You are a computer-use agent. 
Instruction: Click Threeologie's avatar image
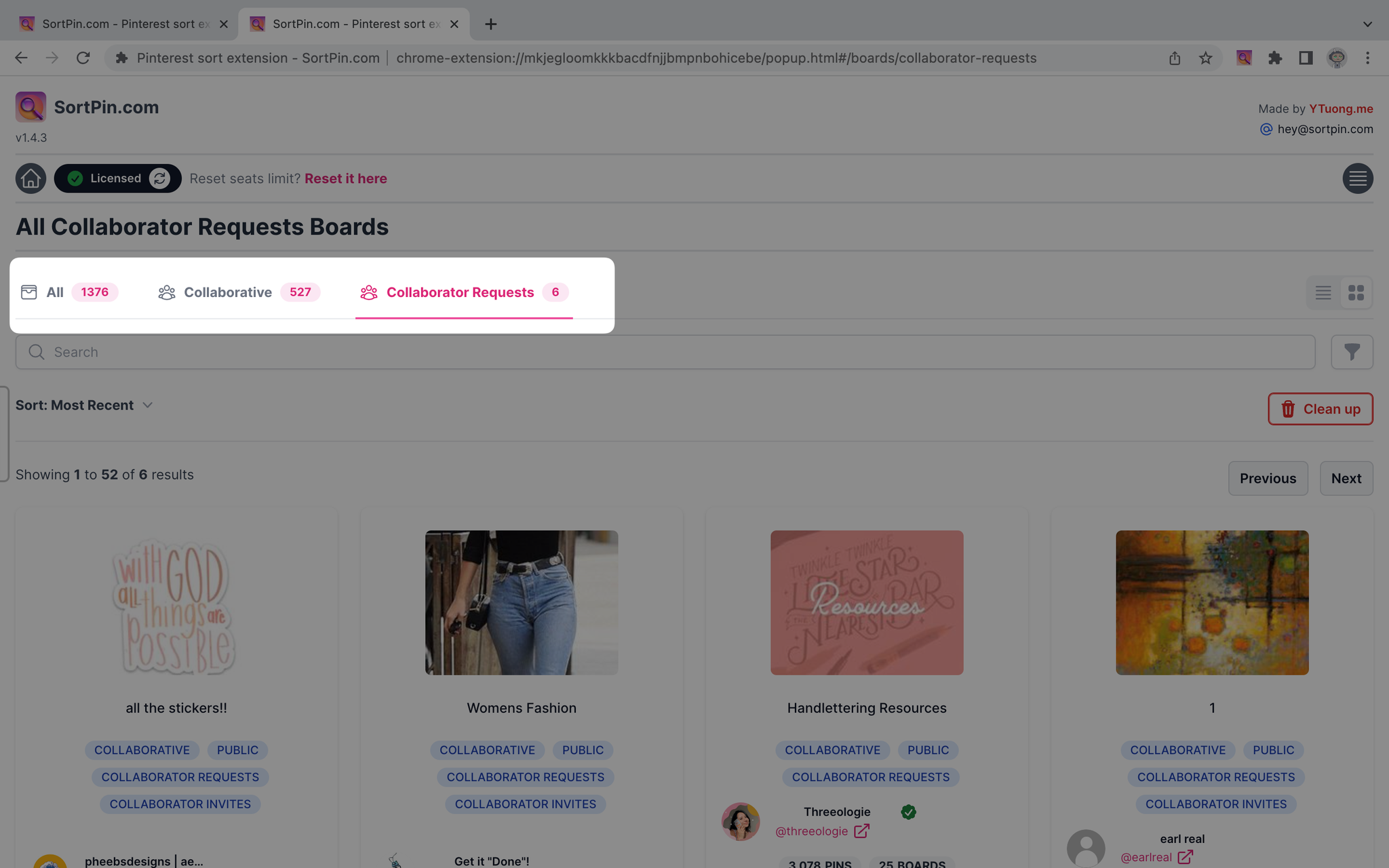741,821
